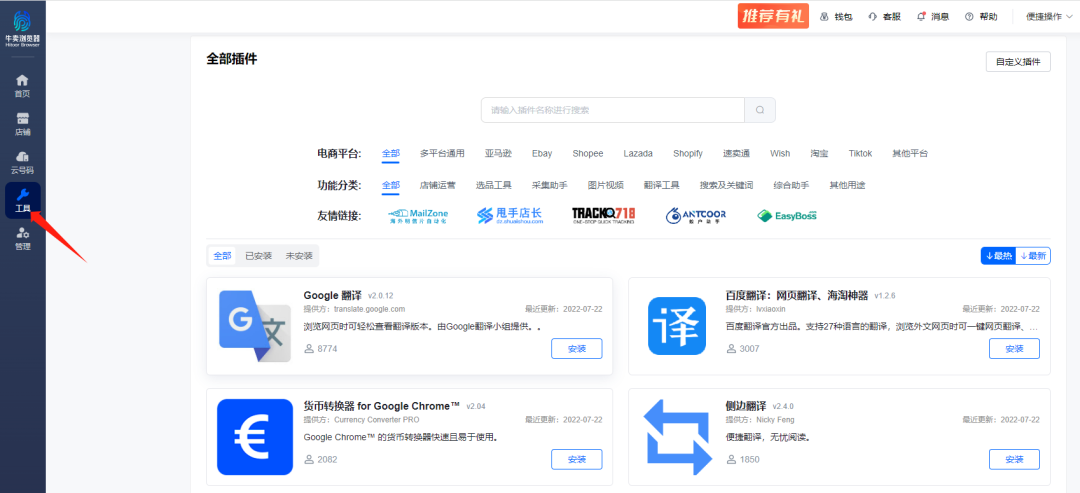The image size is (1080, 493).
Task: Open the ANTCOOR partner link
Action: 696,216
